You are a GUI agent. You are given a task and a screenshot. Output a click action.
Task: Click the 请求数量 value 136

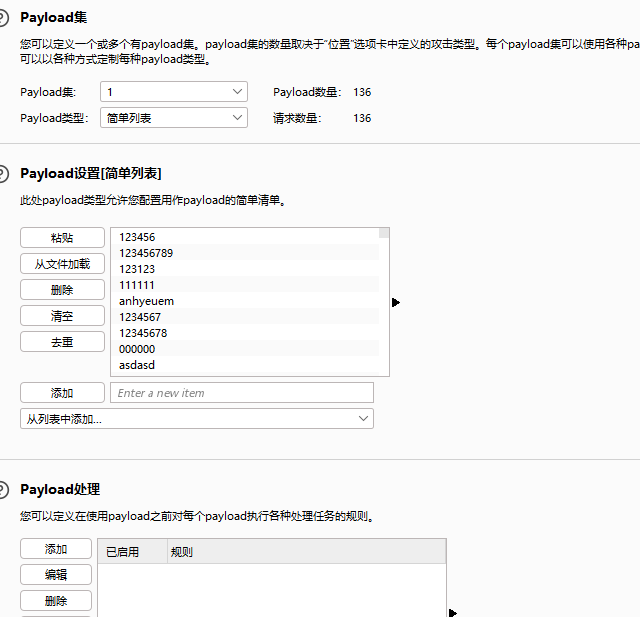(362, 118)
